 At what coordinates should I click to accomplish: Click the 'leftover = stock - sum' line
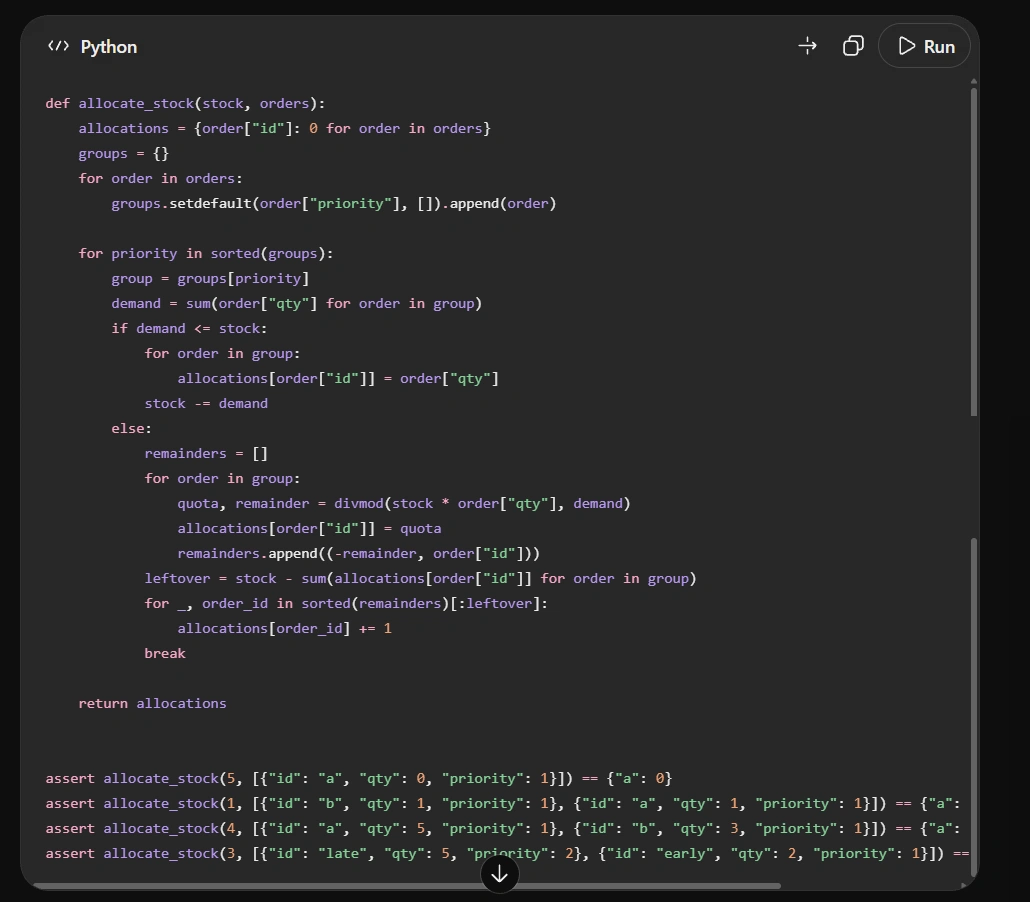point(420,579)
